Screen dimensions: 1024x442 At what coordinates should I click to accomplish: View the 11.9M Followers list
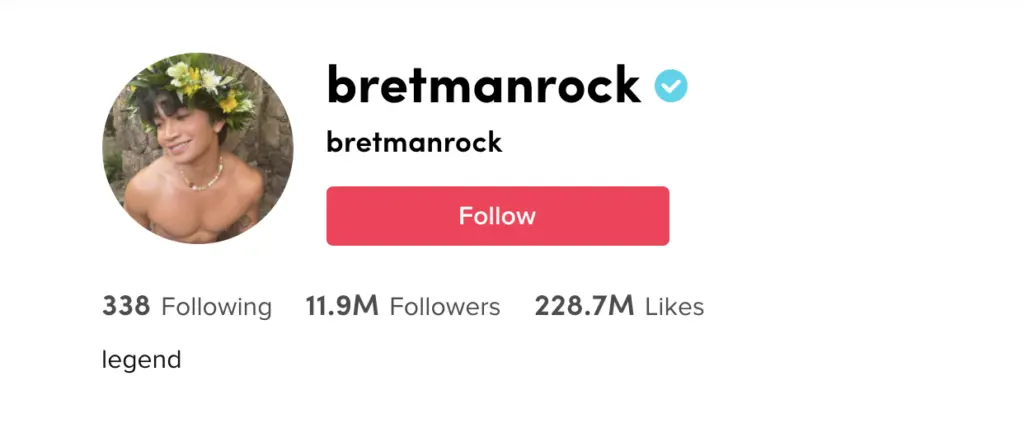403,306
